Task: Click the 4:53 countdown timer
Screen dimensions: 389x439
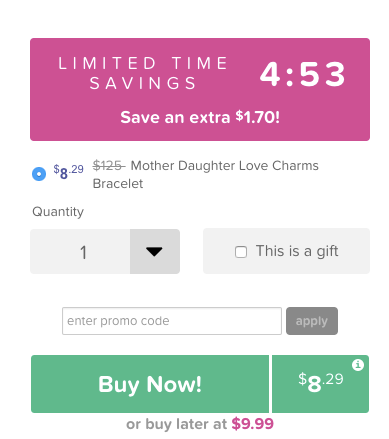Action: point(302,74)
